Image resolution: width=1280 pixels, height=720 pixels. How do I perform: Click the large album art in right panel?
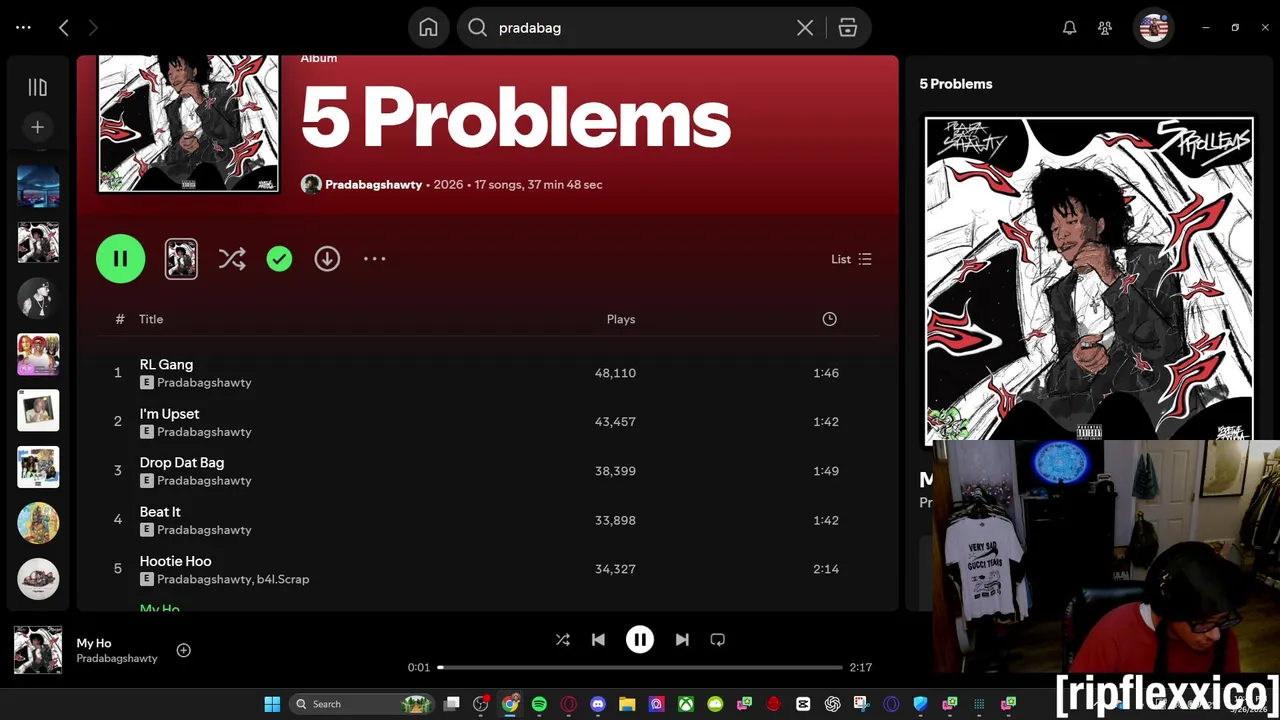1089,279
